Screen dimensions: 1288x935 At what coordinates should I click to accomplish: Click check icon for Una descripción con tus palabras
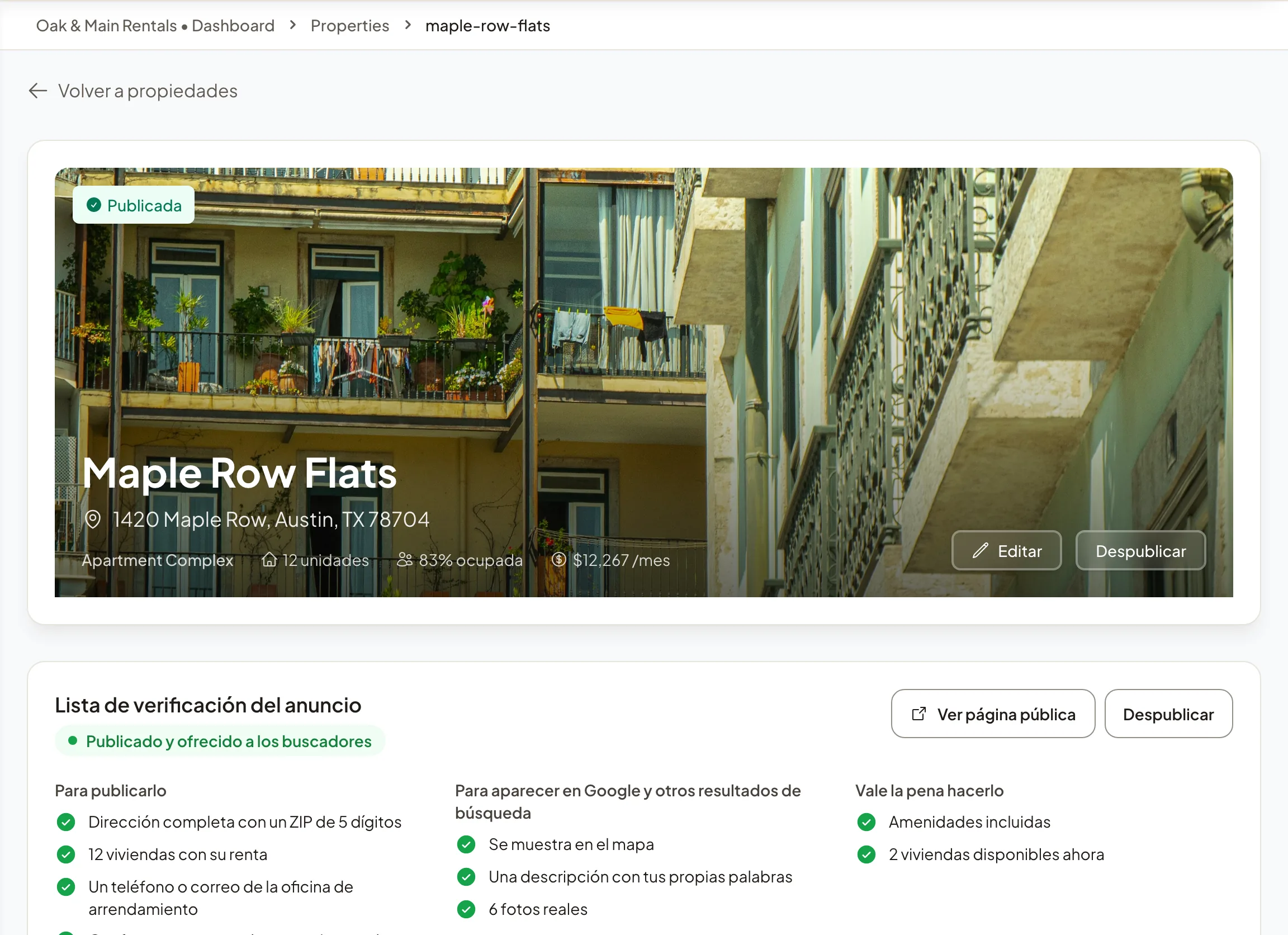466,876
